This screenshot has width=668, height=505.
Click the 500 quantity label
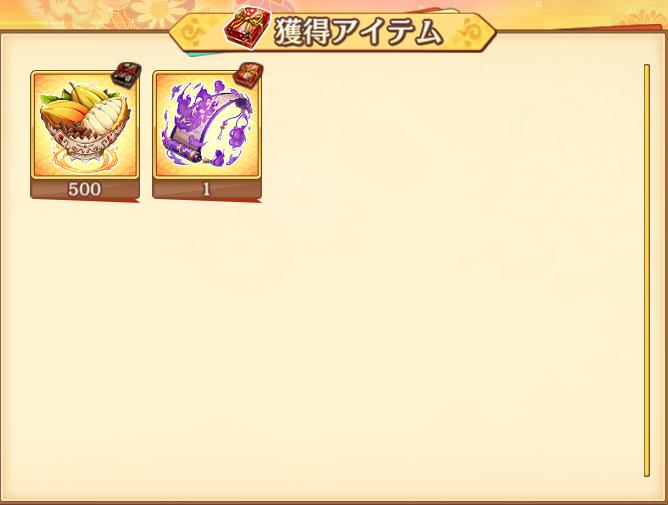(85, 189)
